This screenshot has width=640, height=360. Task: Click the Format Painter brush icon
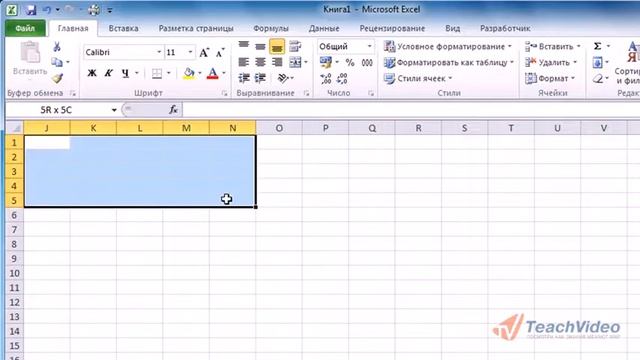click(x=57, y=78)
